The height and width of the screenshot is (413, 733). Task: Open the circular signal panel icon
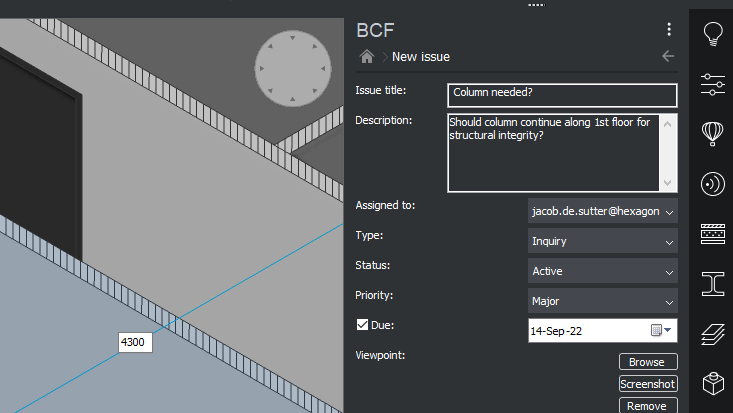712,184
